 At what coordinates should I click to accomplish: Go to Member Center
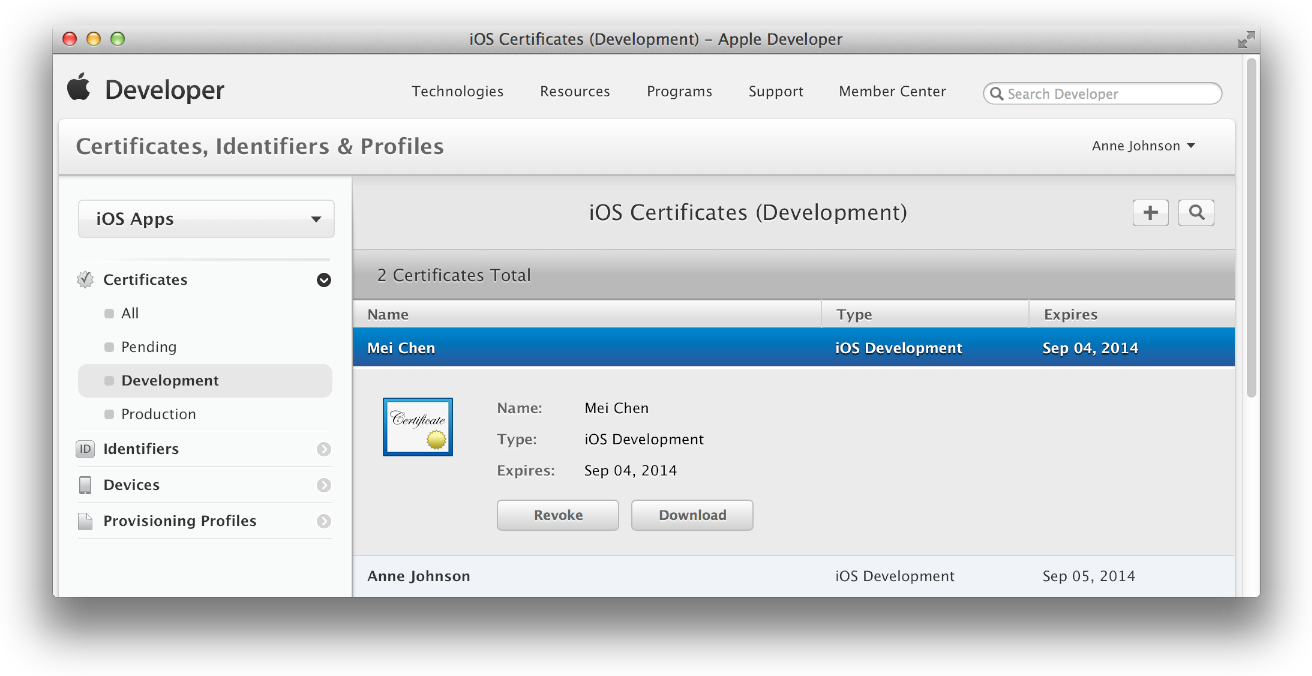pyautogui.click(x=892, y=91)
